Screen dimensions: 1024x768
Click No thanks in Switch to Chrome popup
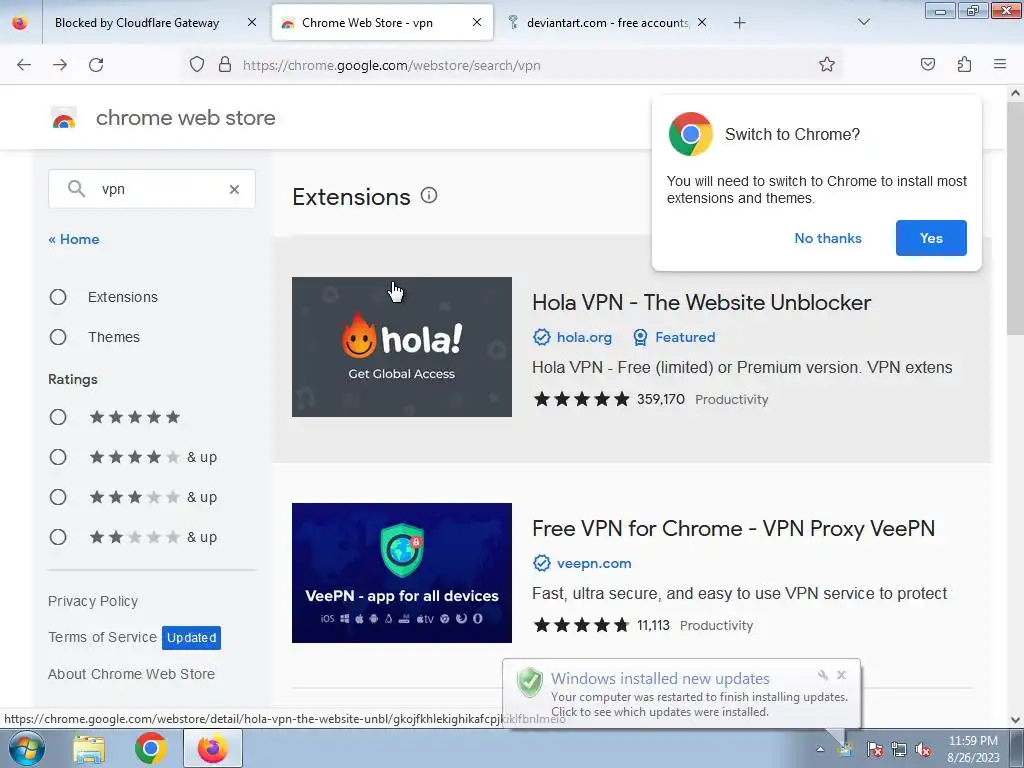[828, 238]
